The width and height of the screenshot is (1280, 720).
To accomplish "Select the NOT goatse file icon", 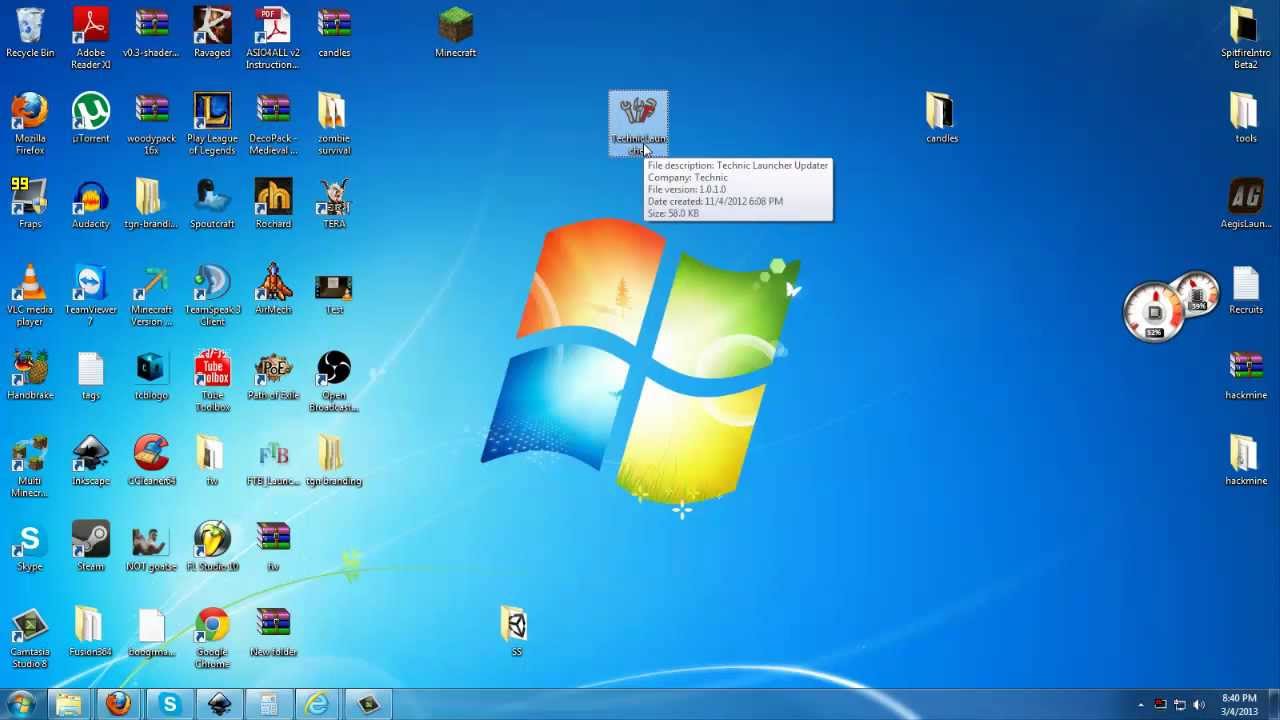I will [152, 546].
